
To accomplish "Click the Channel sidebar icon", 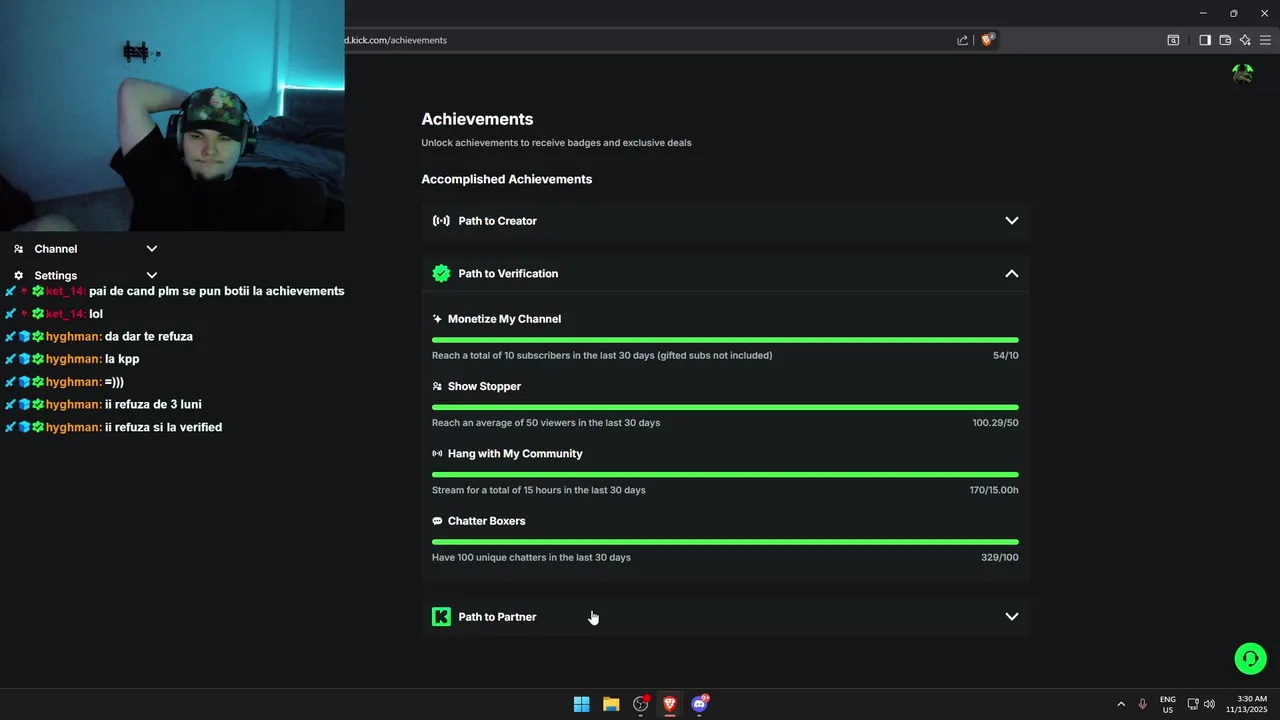I will [x=18, y=249].
